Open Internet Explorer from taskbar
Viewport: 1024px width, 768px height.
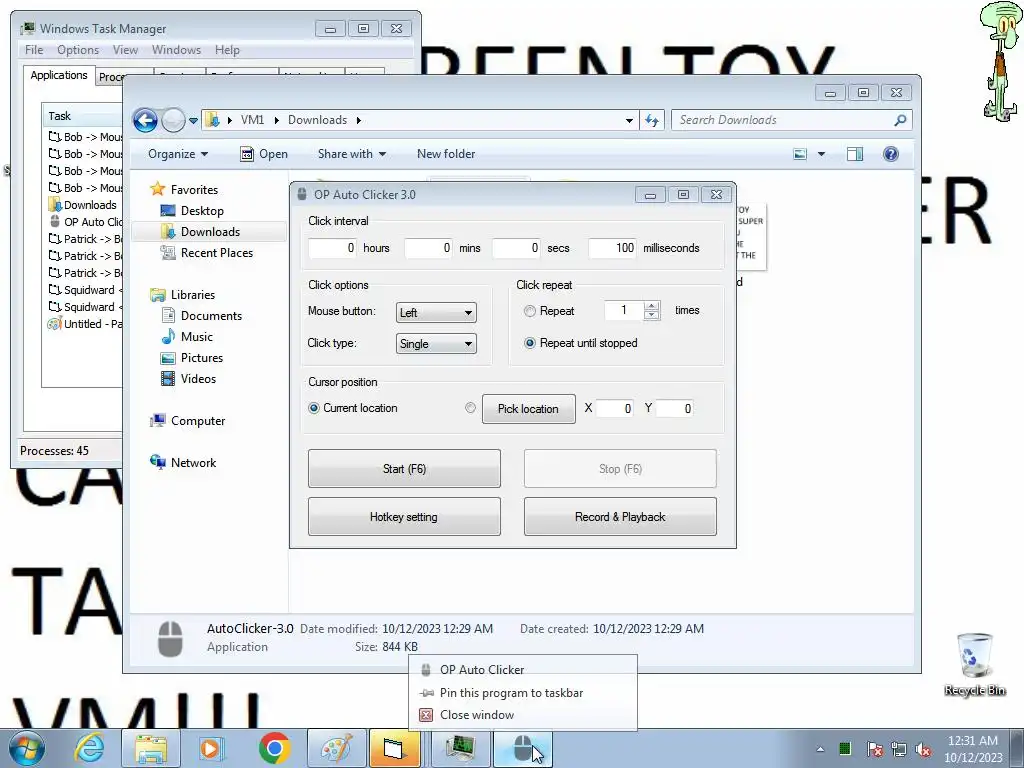pos(89,748)
